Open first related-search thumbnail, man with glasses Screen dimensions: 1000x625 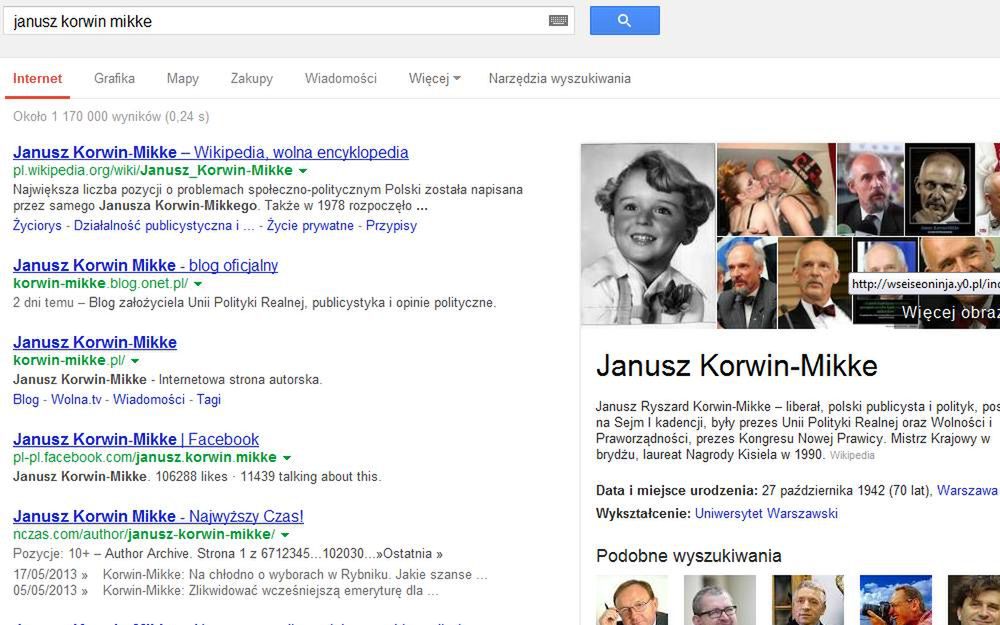[631, 600]
